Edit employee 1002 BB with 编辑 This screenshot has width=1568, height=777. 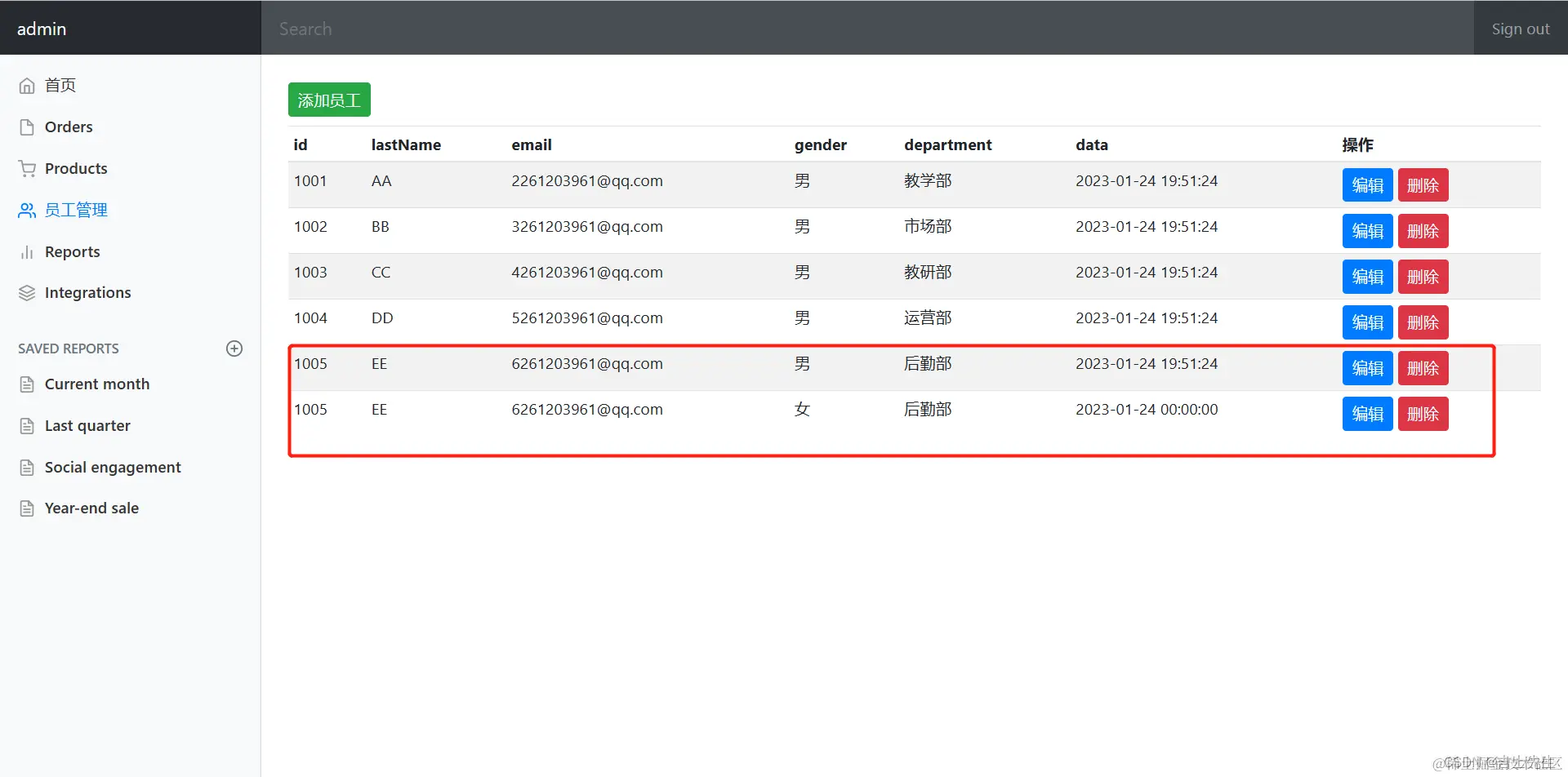click(1367, 231)
